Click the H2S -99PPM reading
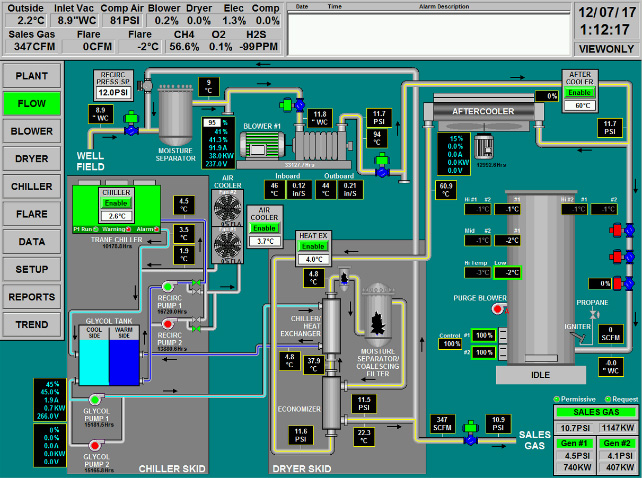The image size is (642, 478). tap(257, 47)
